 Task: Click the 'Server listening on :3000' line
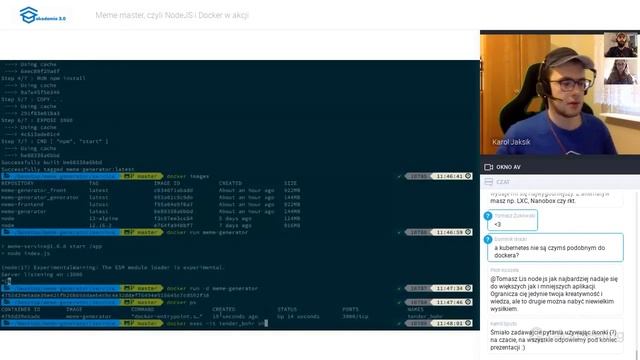(x=42, y=275)
